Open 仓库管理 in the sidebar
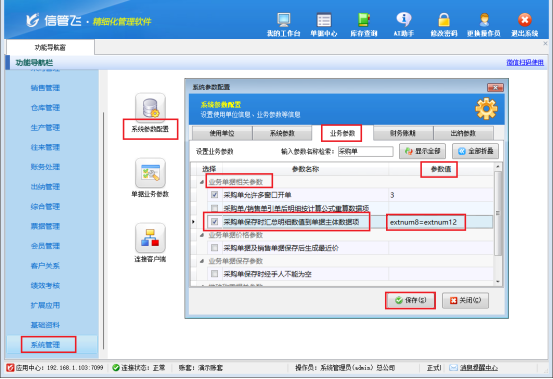 click(45, 108)
